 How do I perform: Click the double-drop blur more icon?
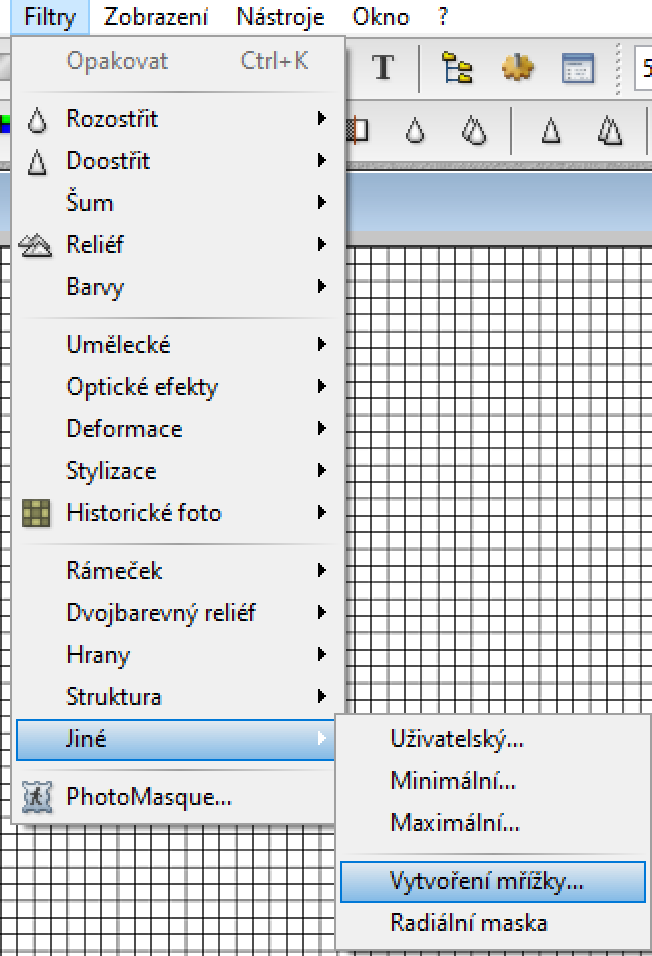click(x=473, y=129)
